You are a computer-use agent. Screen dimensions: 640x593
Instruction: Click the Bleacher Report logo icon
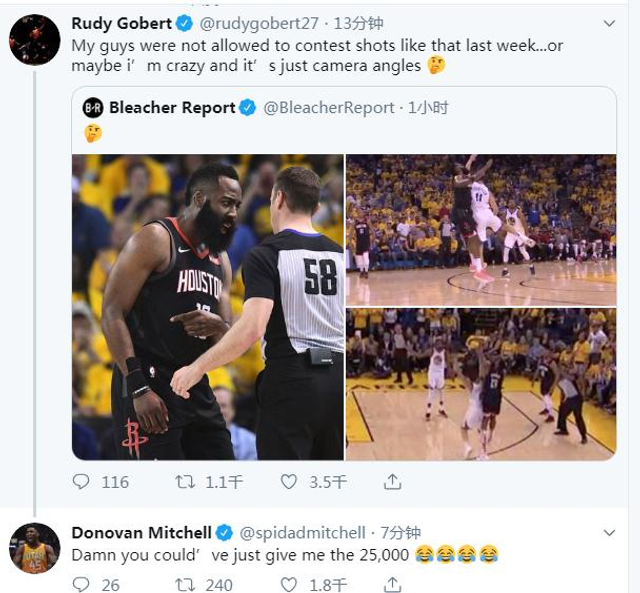[93, 108]
